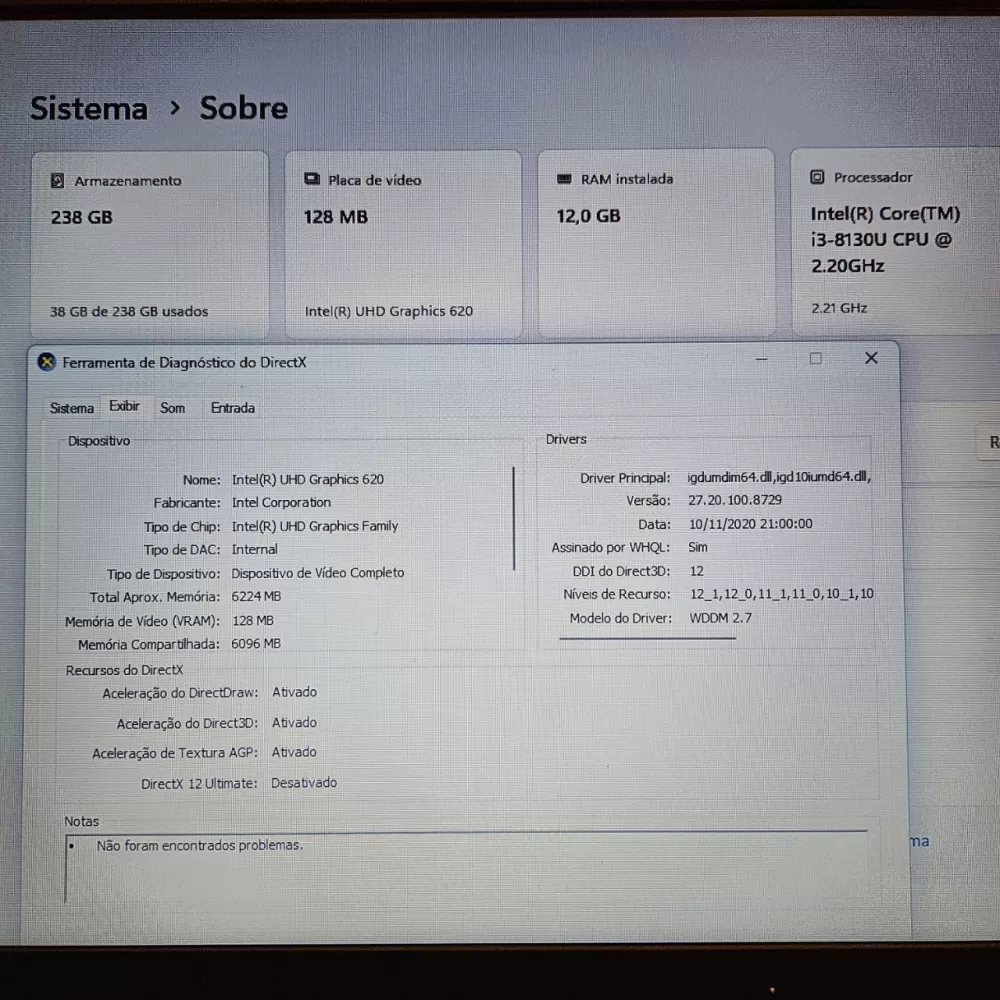Maximize the DirectX diagnostic window
1000x1000 pixels.
coord(816,358)
